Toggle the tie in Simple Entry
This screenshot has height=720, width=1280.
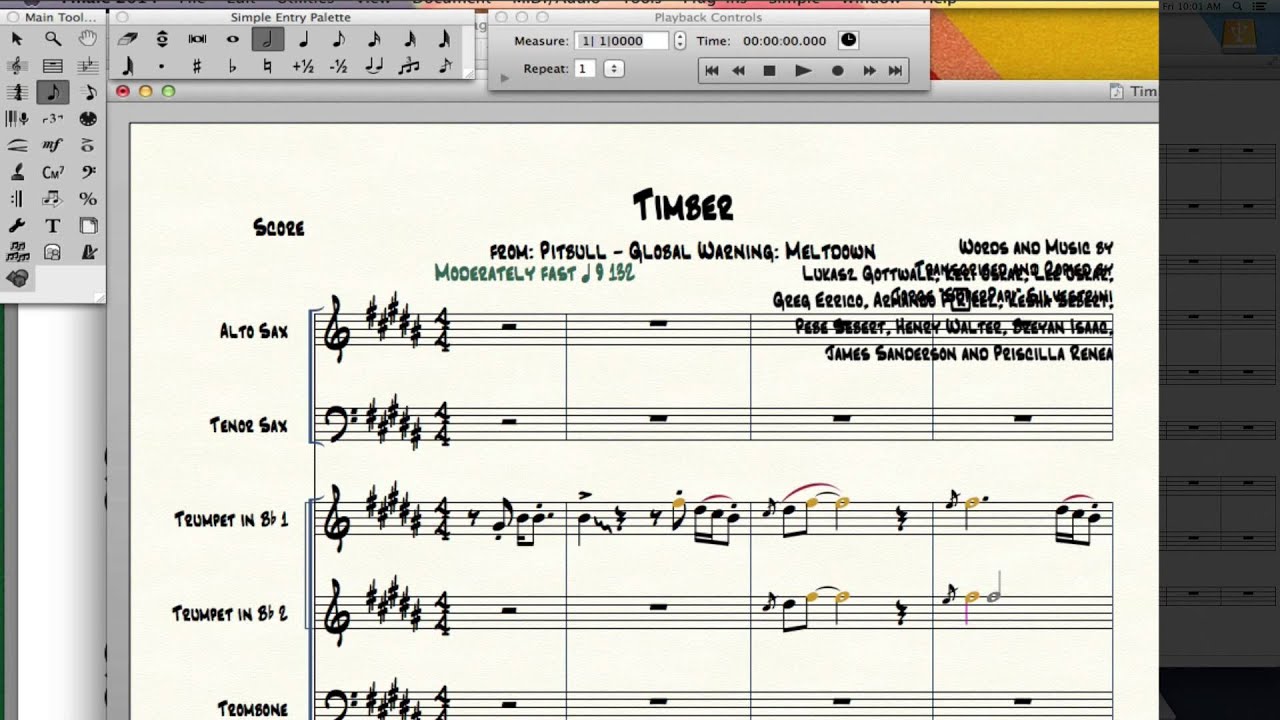pos(373,67)
